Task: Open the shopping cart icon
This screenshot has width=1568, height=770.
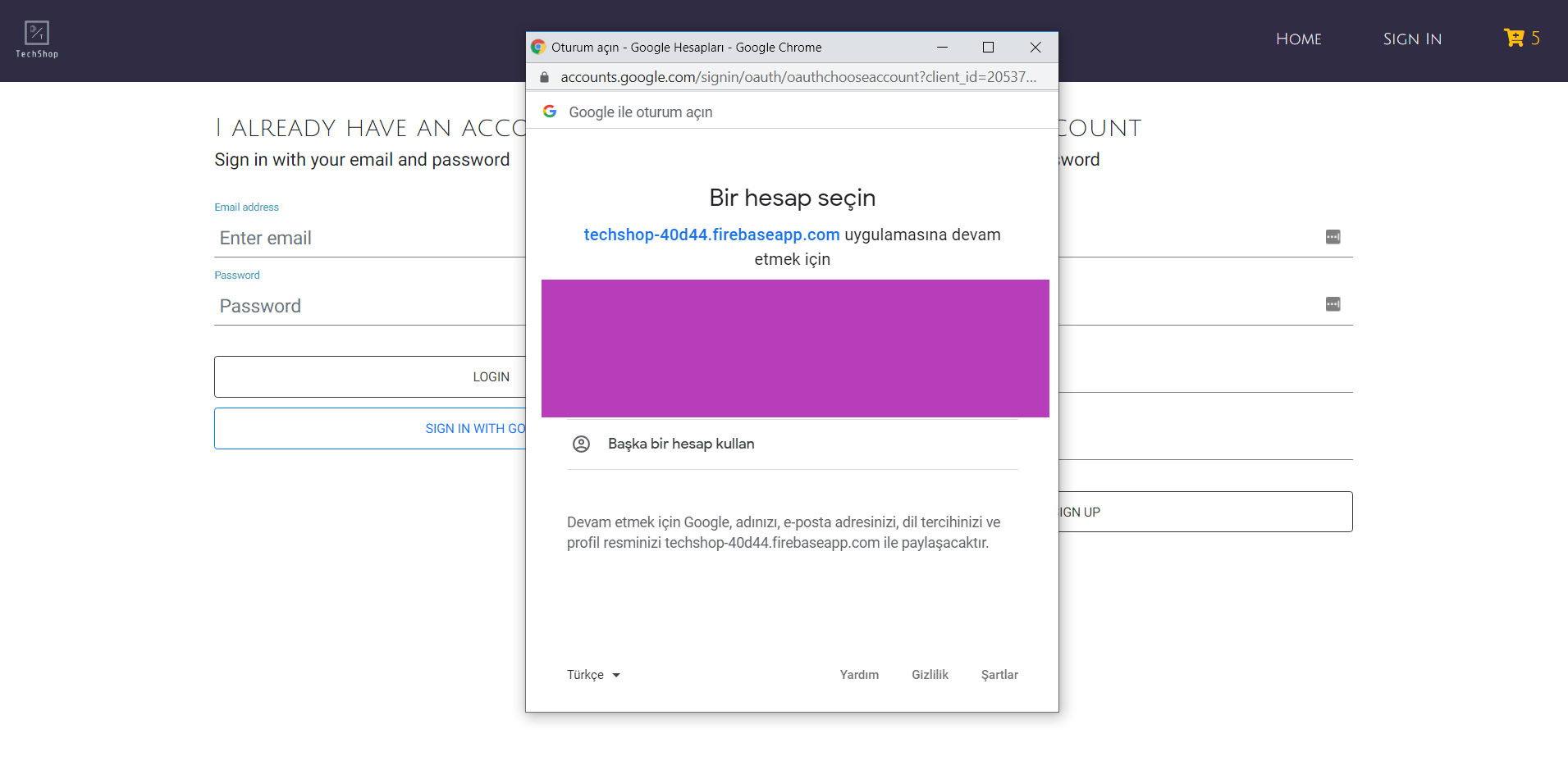Action: 1514,38
